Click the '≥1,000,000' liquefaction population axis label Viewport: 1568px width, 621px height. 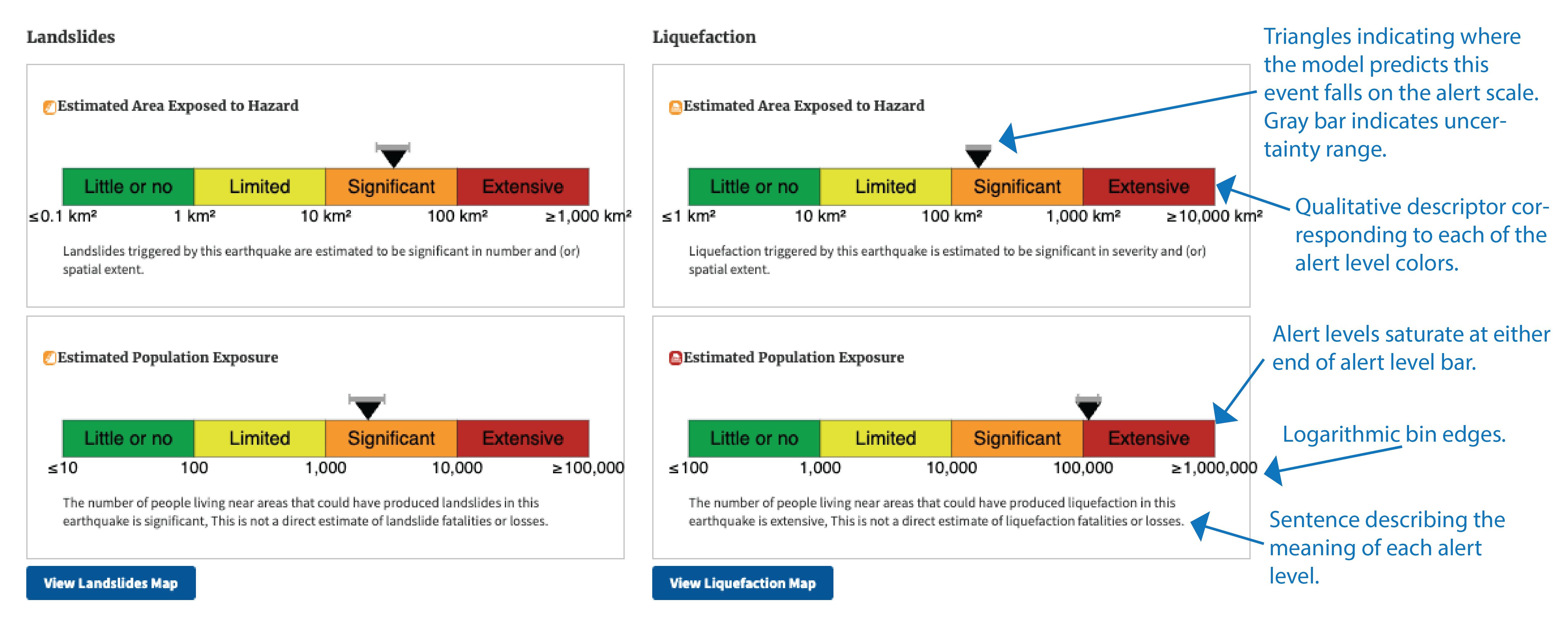tap(1214, 468)
